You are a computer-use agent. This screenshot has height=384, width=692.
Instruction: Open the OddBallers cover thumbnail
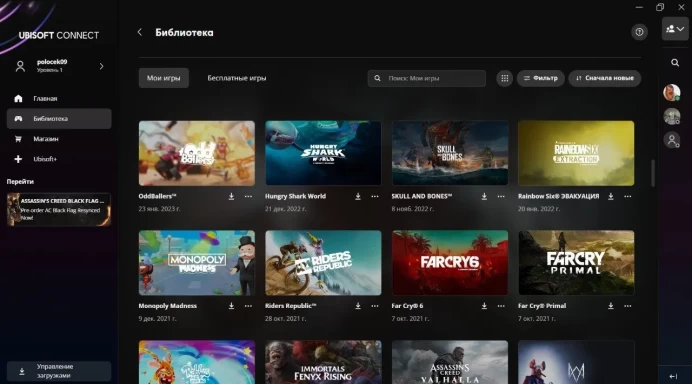point(197,153)
